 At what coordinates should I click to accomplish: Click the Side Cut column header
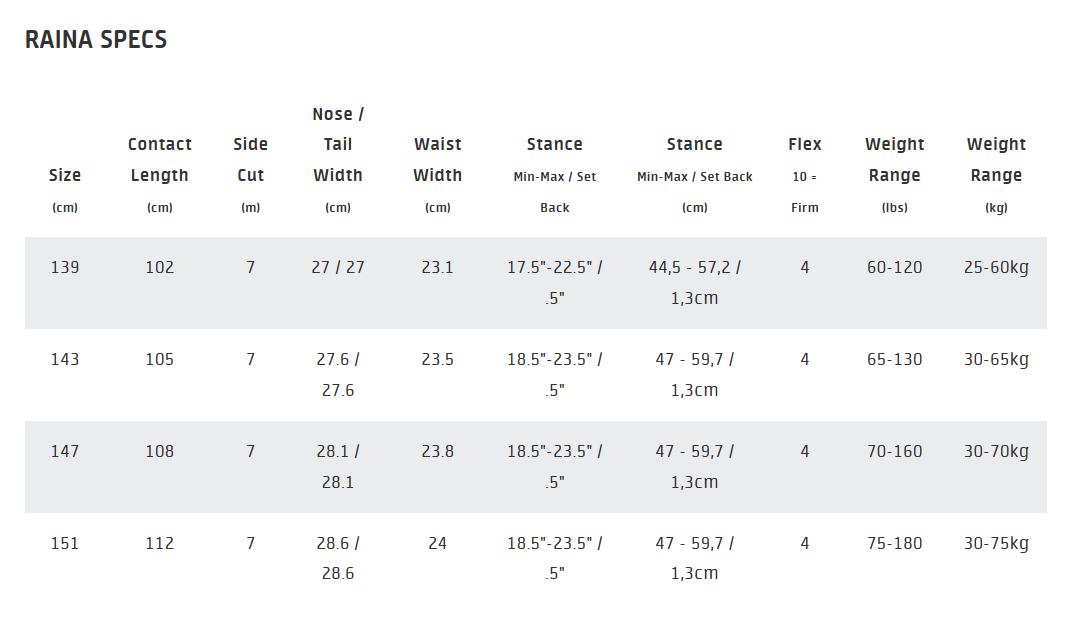pos(250,160)
